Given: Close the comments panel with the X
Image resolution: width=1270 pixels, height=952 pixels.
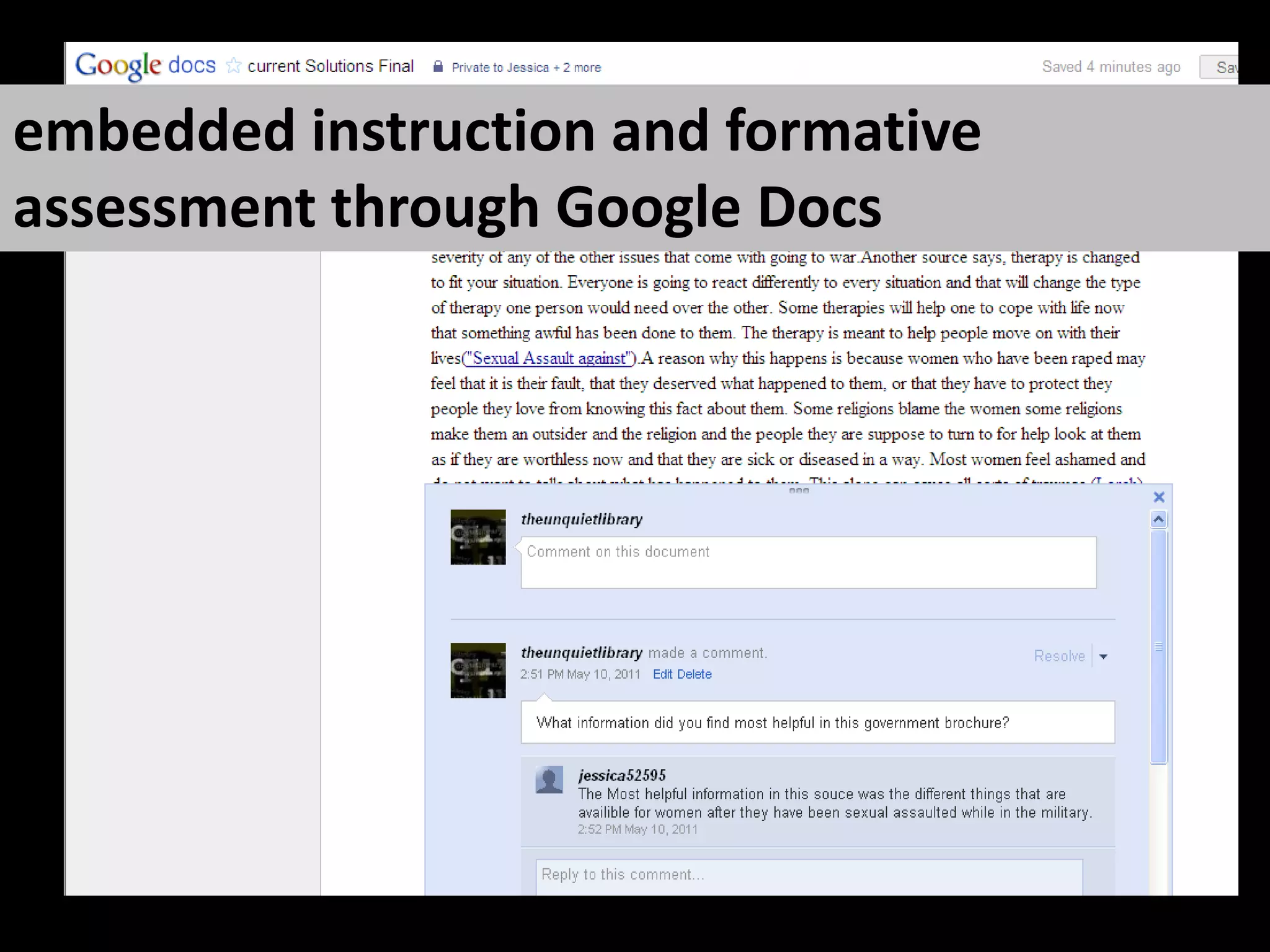Looking at the screenshot, I should pyautogui.click(x=1158, y=497).
